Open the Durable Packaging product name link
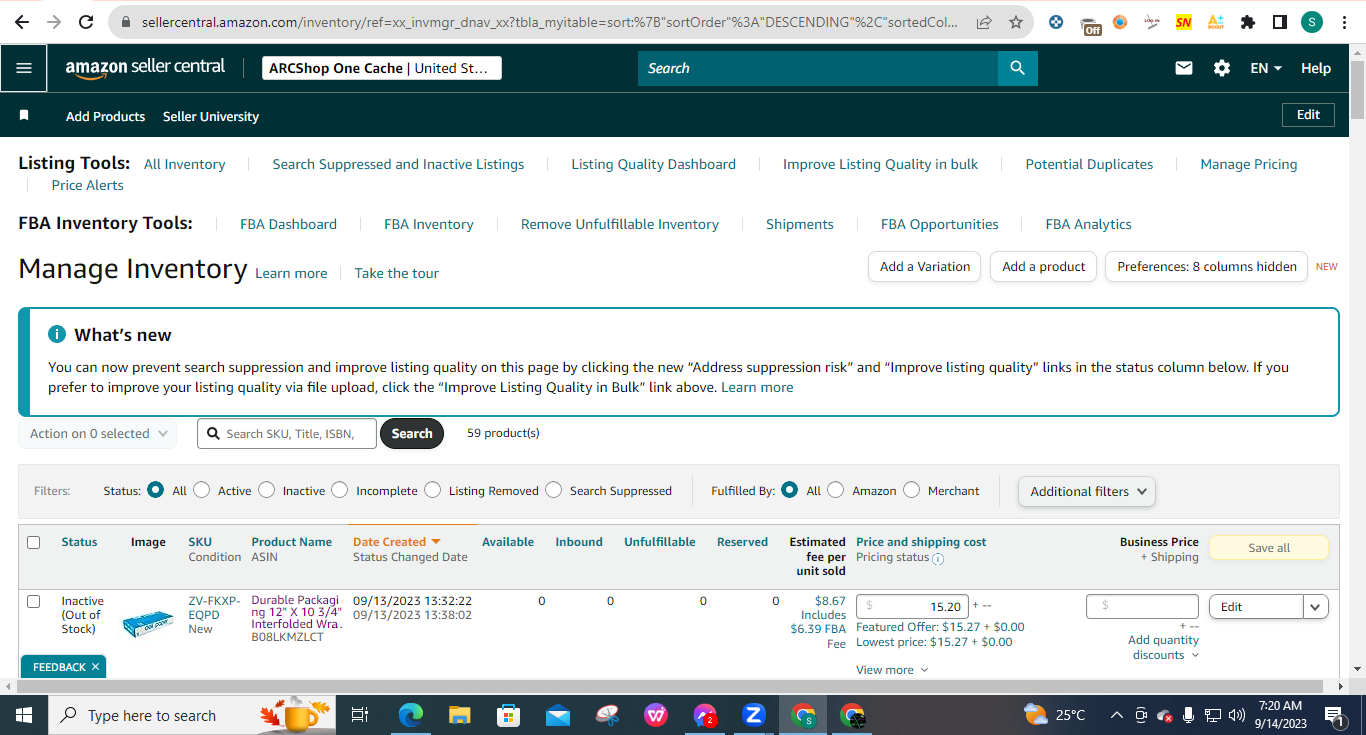The width and height of the screenshot is (1366, 735). (296, 612)
